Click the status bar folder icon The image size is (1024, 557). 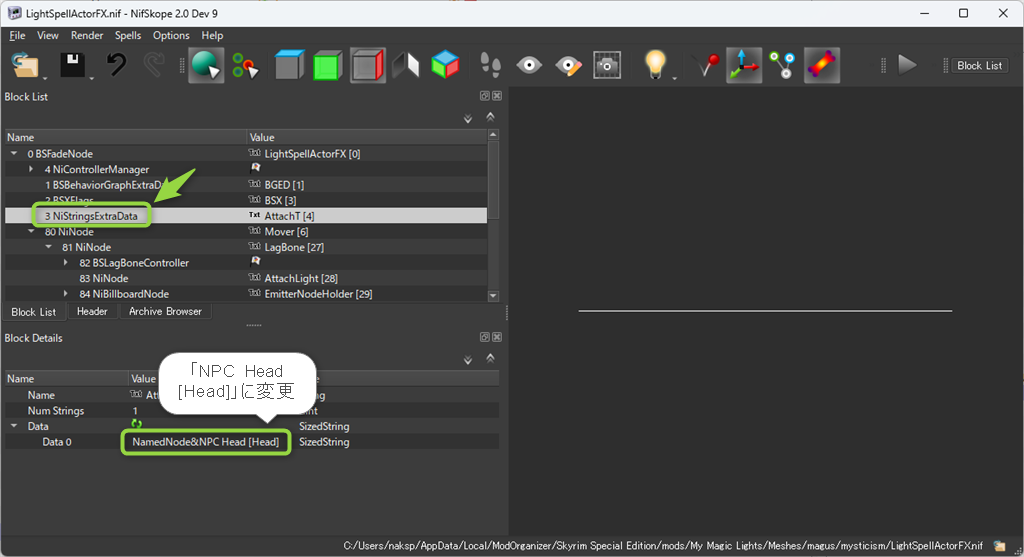point(999,545)
